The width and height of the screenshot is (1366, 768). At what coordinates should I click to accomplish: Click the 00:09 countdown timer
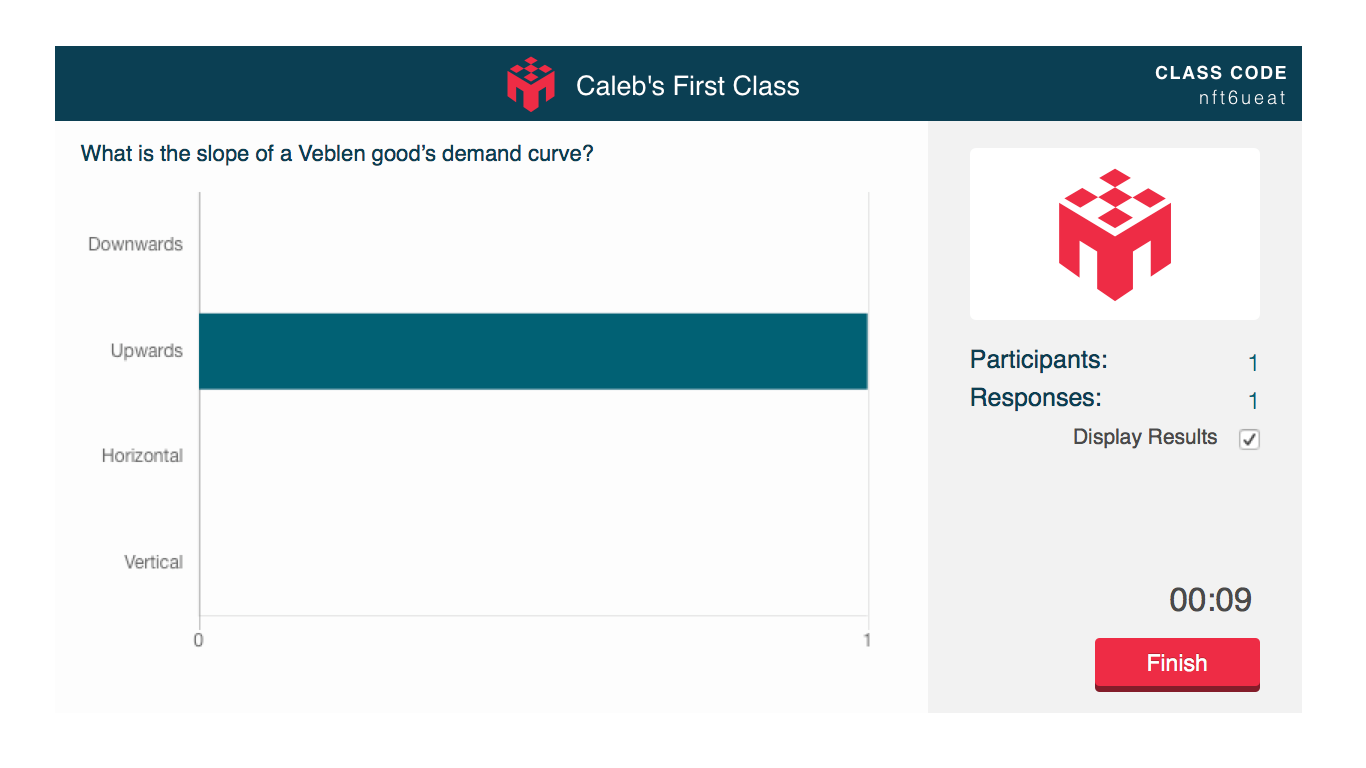1210,600
